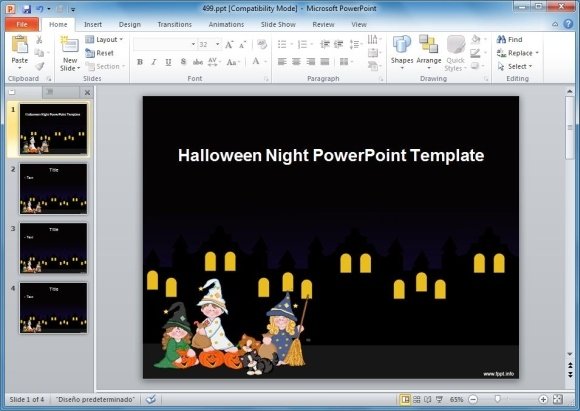Start Slide Show from status bar
This screenshot has height=411, width=580.
(439, 399)
